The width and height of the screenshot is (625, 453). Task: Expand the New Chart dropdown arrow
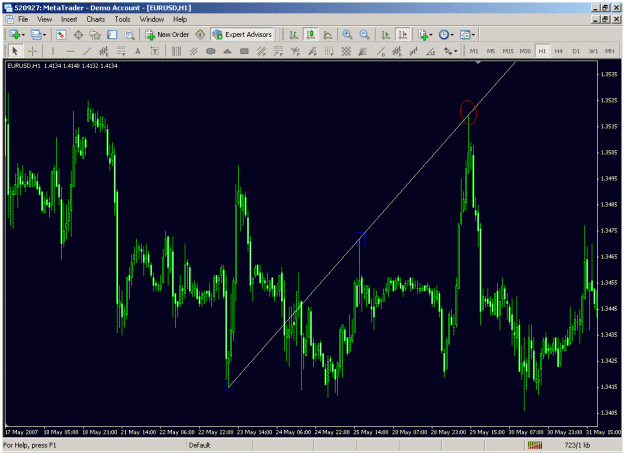23,35
